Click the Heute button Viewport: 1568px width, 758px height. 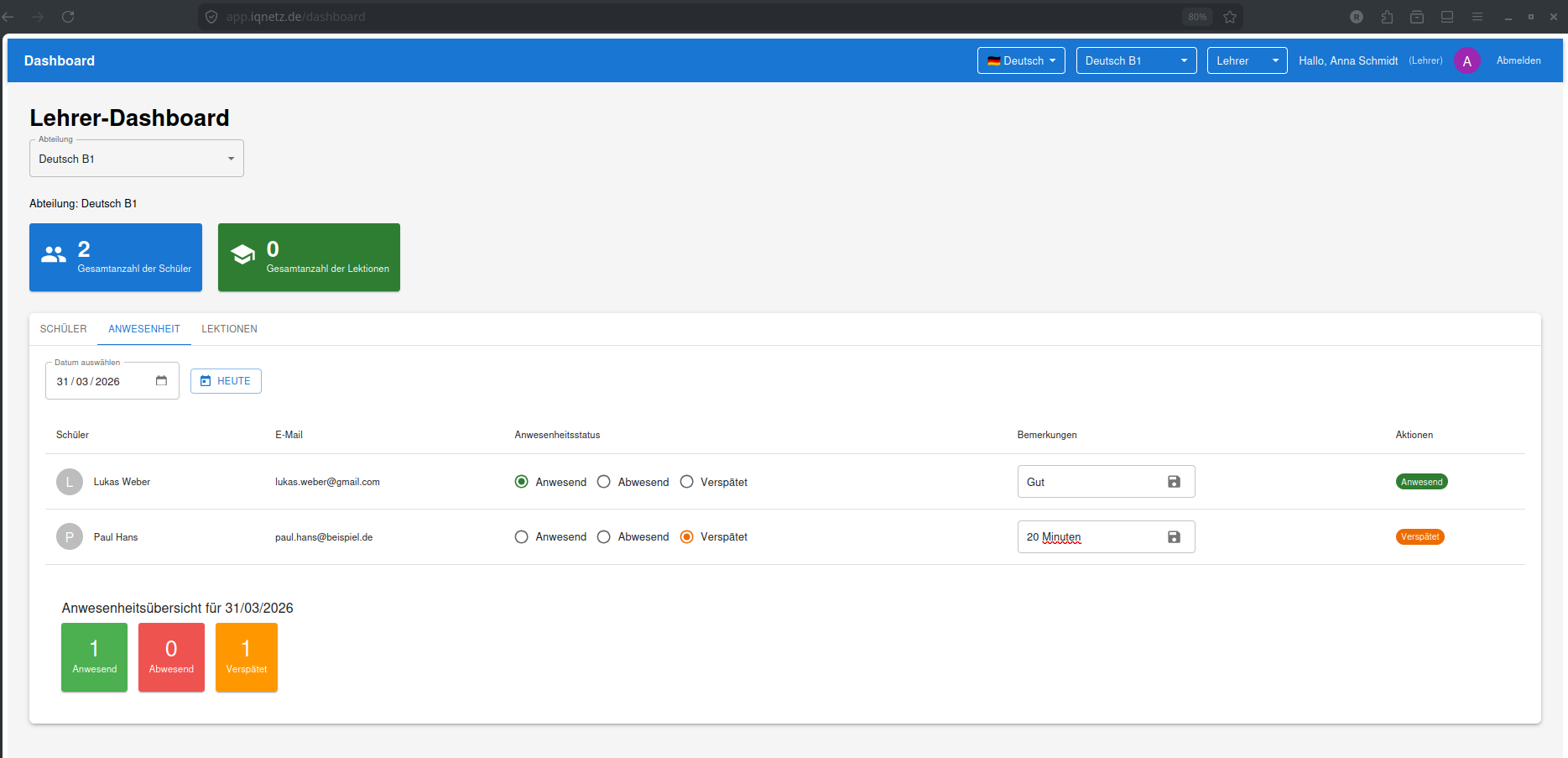click(226, 381)
